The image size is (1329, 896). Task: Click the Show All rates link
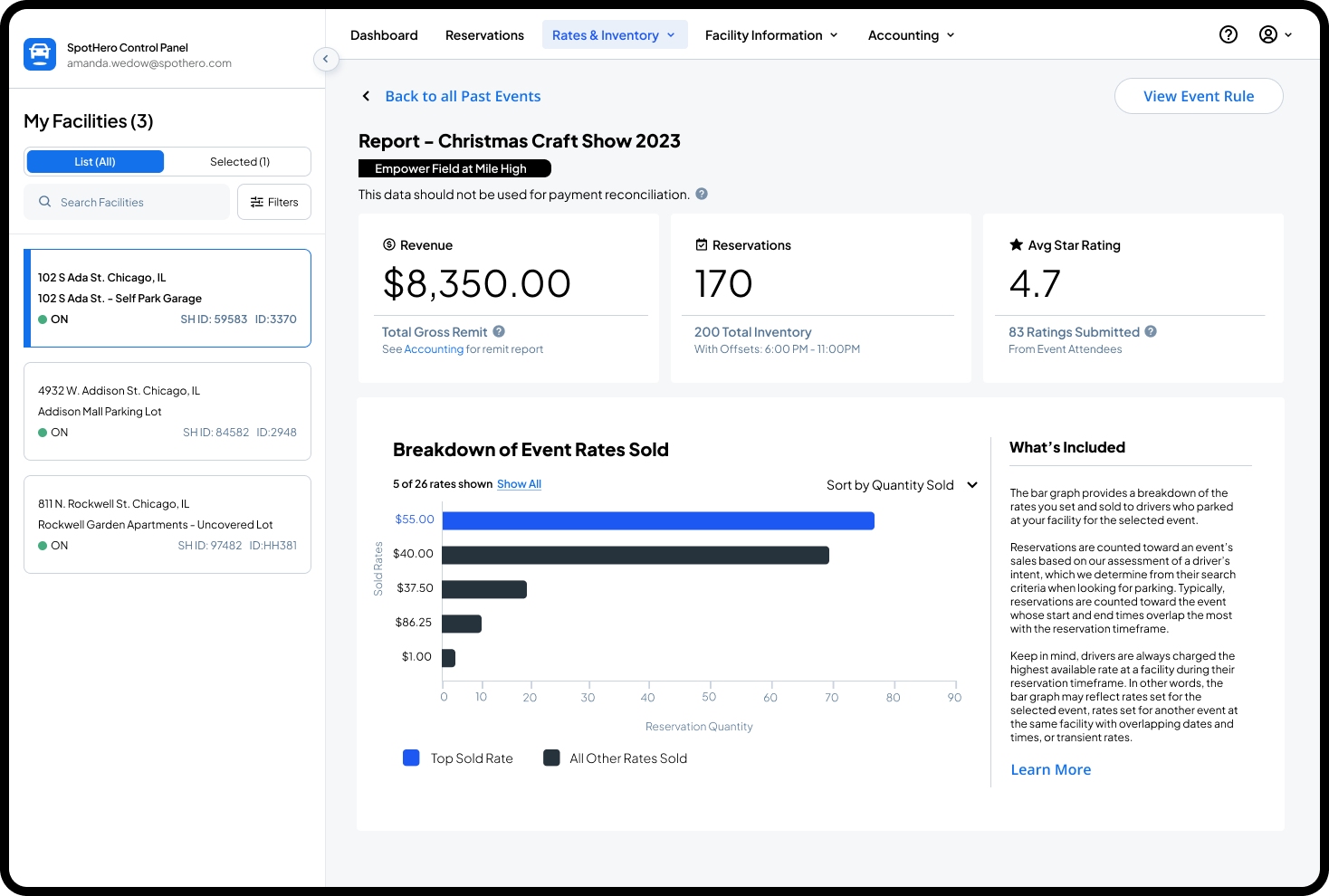[519, 484]
